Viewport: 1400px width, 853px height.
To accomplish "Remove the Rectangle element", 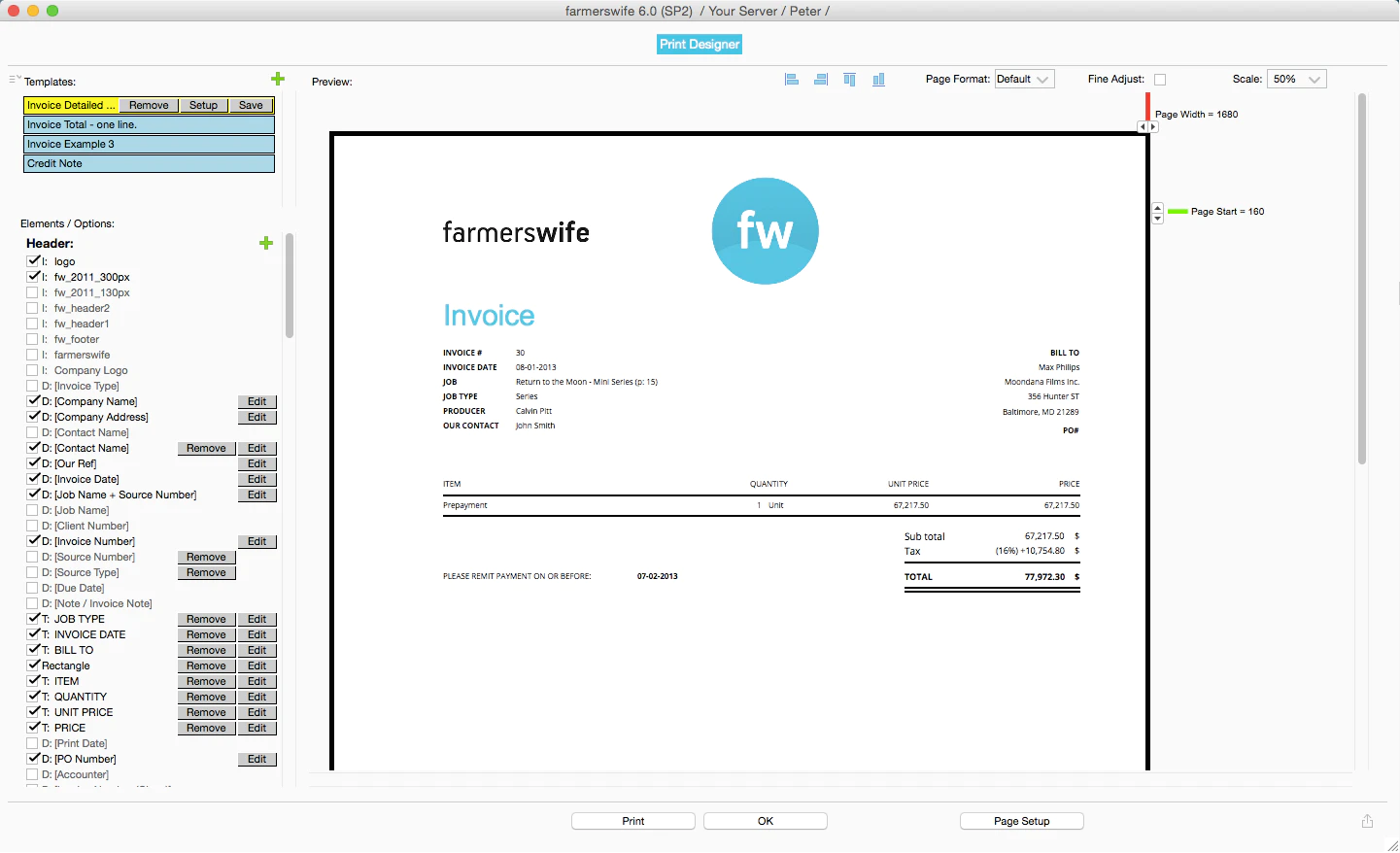I will [207, 665].
